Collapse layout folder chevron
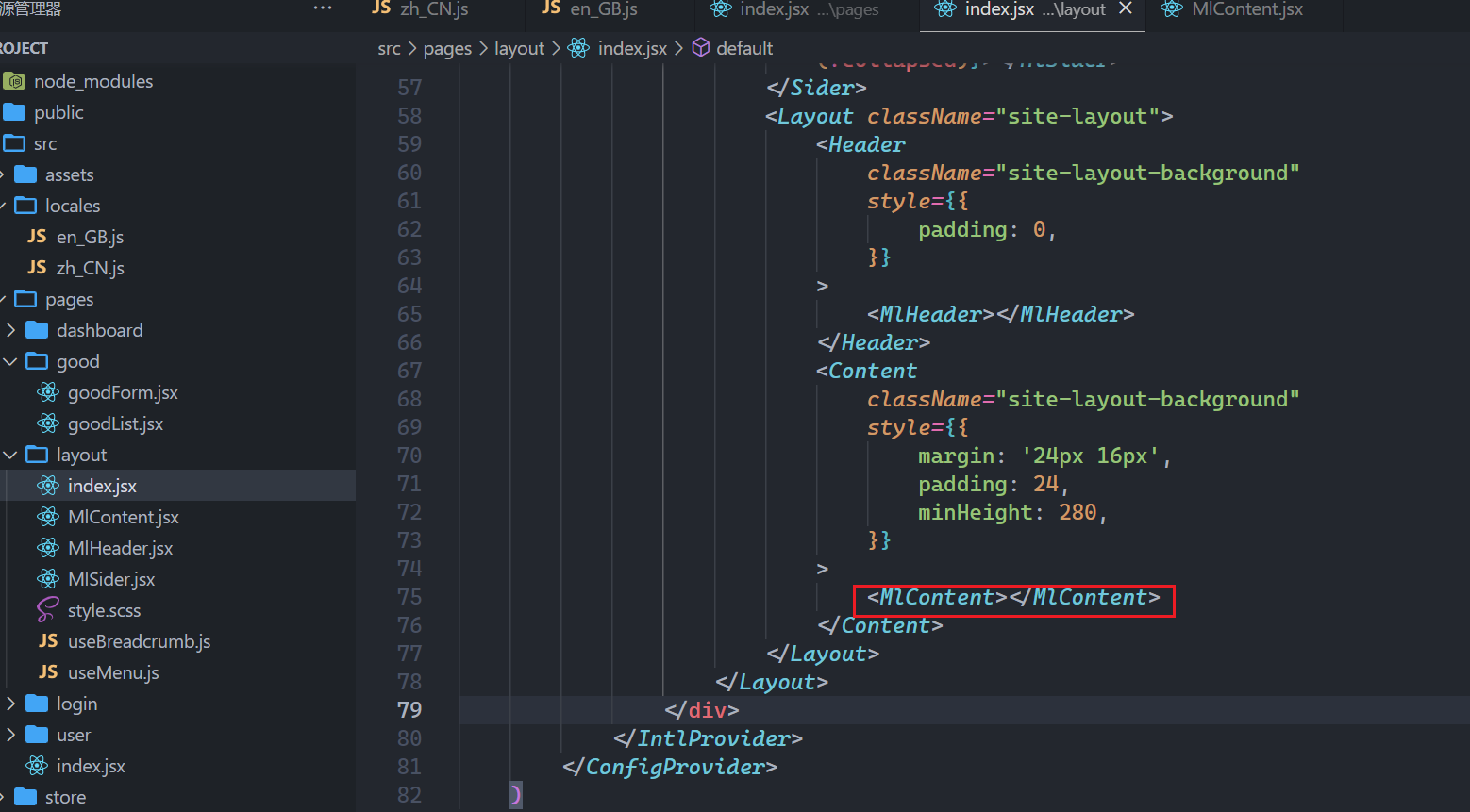 tap(10, 455)
